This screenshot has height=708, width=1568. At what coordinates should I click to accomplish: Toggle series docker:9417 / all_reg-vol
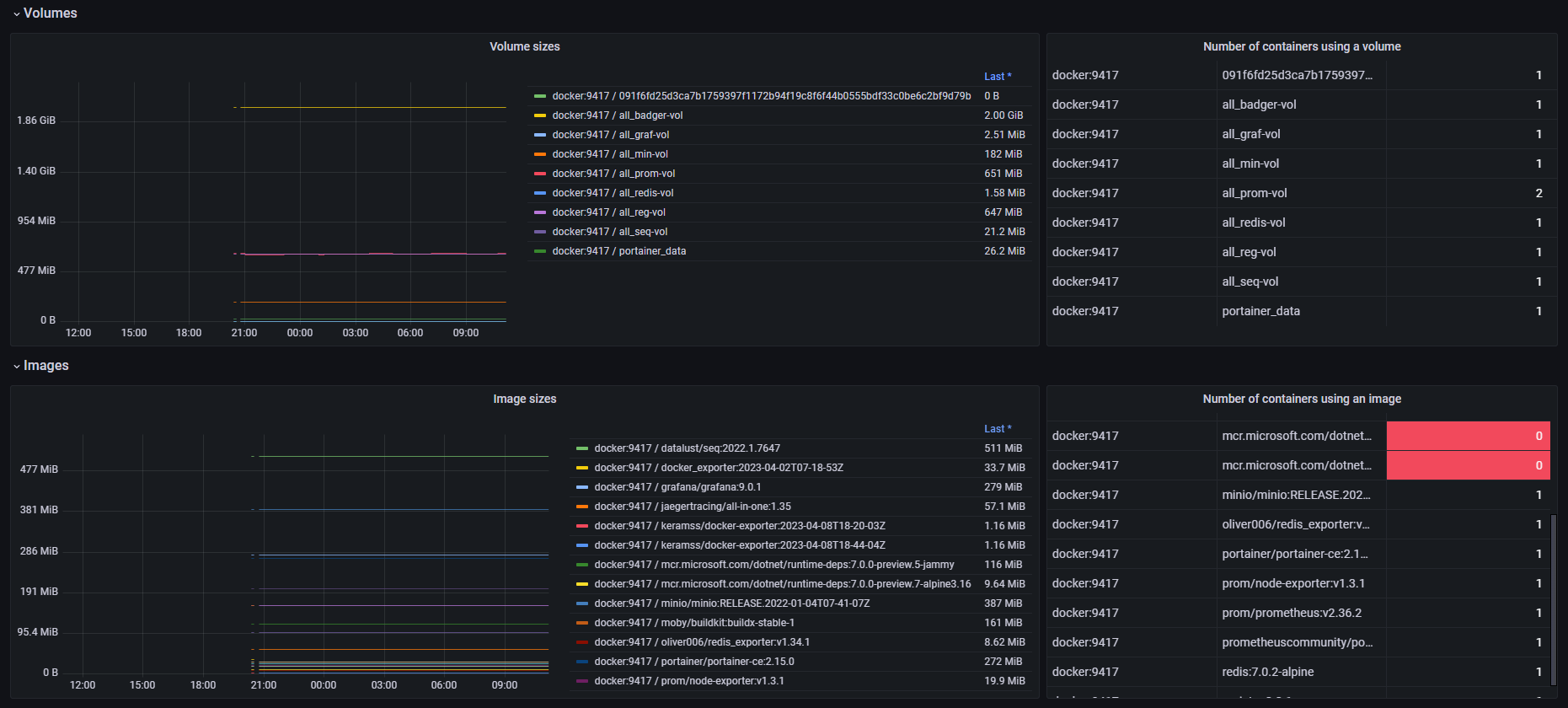pos(608,212)
